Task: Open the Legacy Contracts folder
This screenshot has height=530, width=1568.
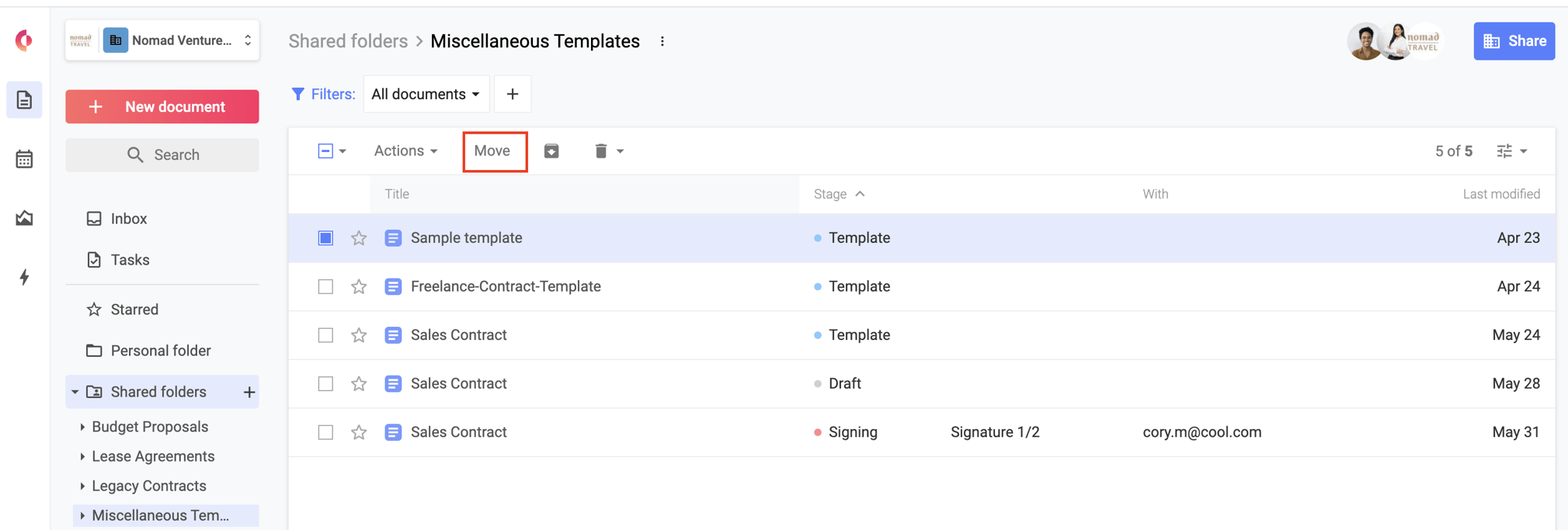Action: tap(149, 486)
